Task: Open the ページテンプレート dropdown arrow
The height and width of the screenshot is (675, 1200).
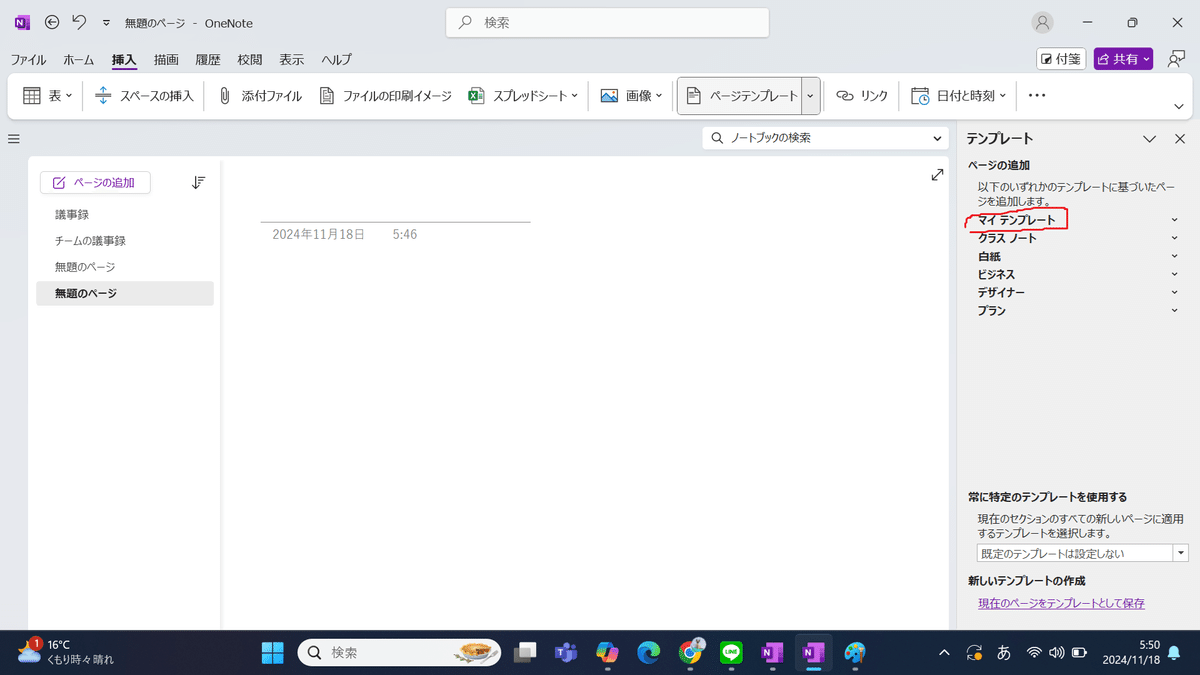Action: (x=811, y=96)
